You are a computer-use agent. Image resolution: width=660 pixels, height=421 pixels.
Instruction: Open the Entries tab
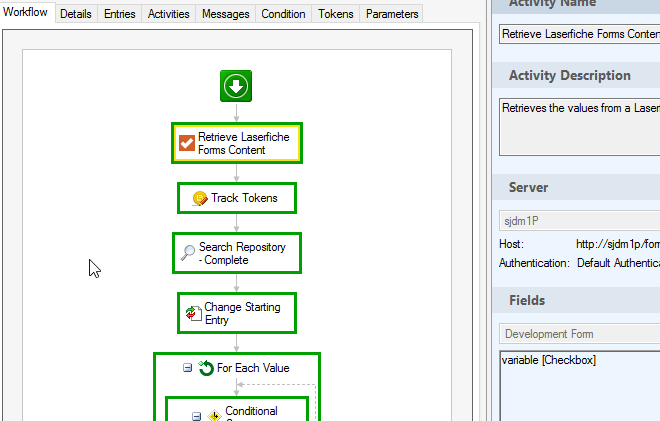point(120,14)
